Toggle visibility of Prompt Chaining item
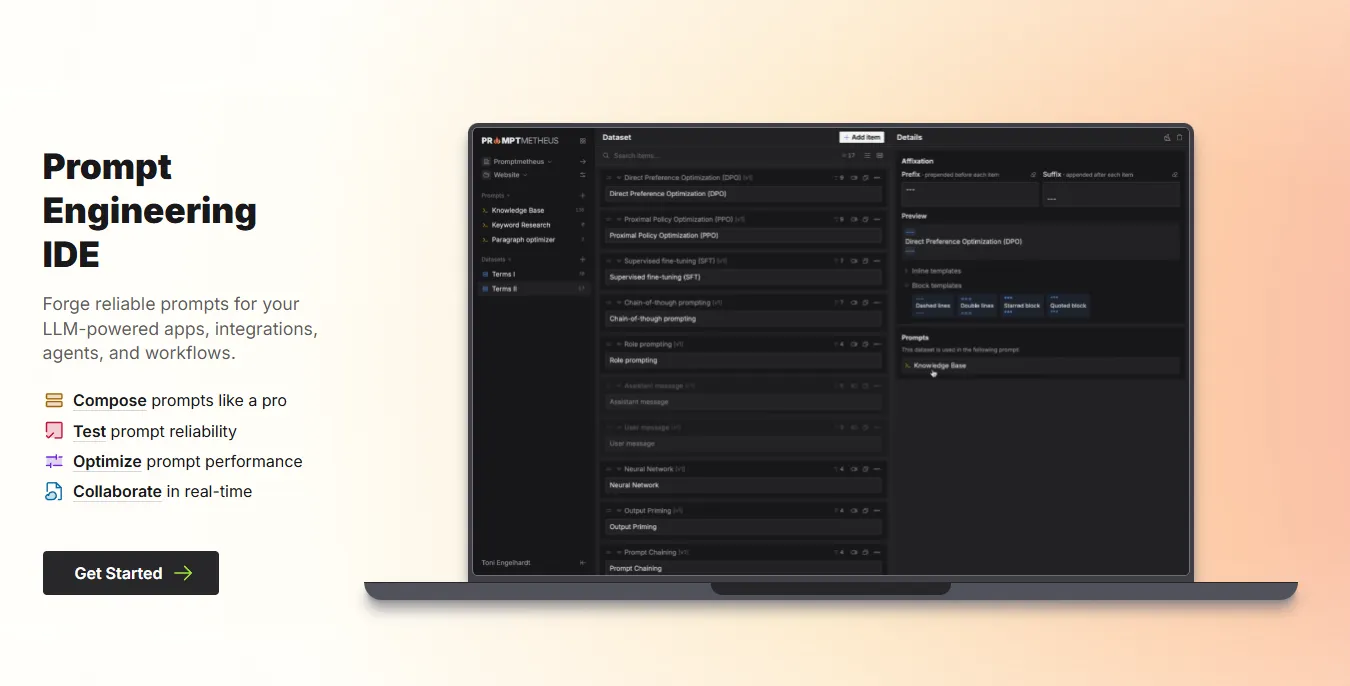The height and width of the screenshot is (686, 1350). 854,552
